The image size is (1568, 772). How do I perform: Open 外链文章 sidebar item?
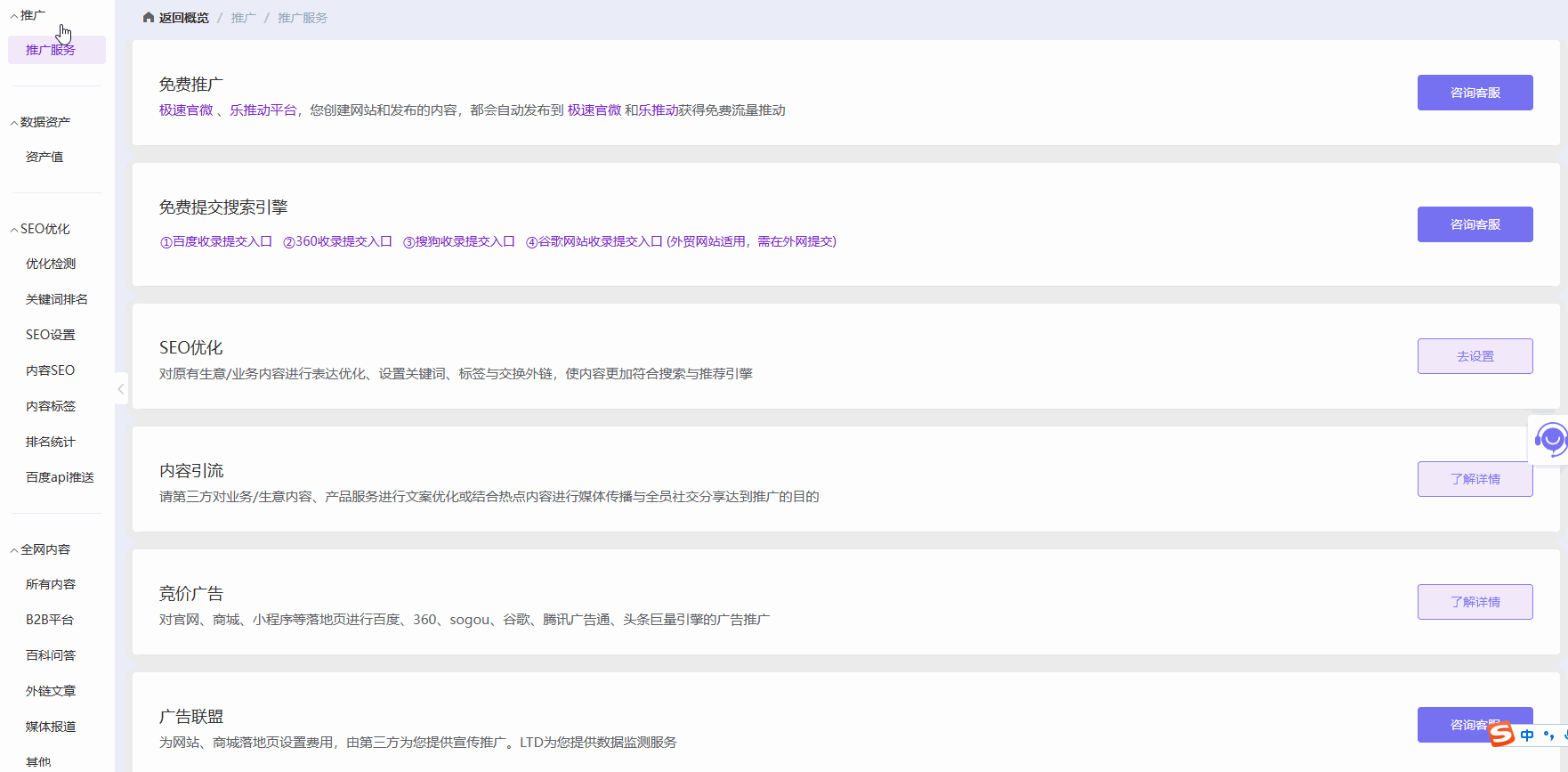(51, 691)
